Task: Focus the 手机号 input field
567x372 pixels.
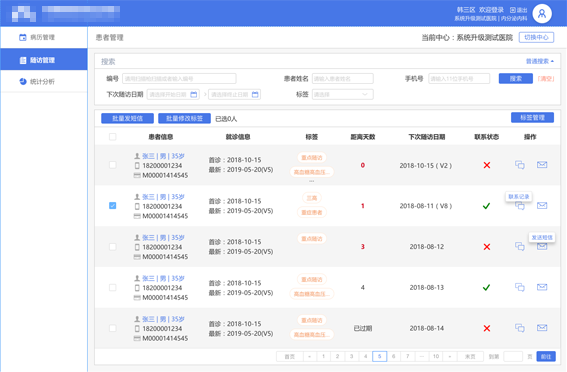Action: tap(459, 78)
